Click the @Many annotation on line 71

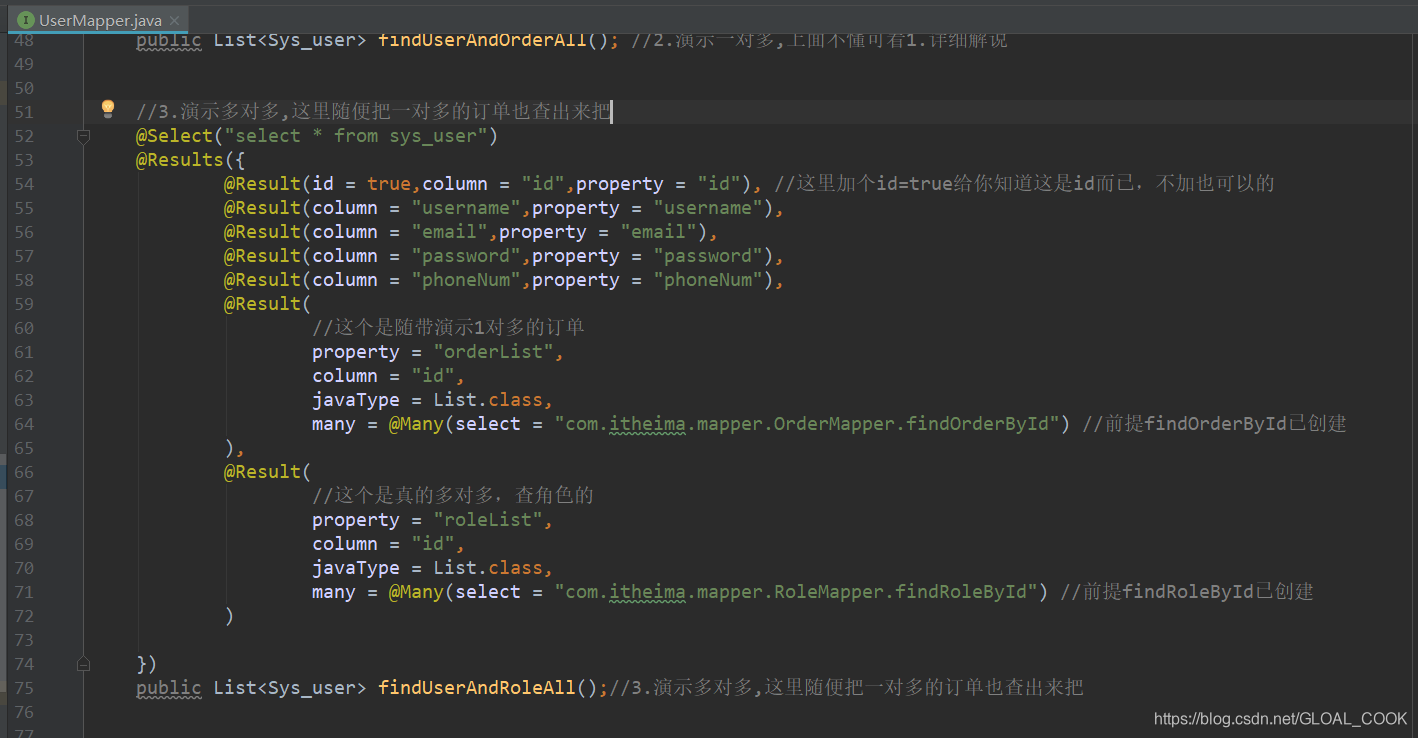(416, 592)
